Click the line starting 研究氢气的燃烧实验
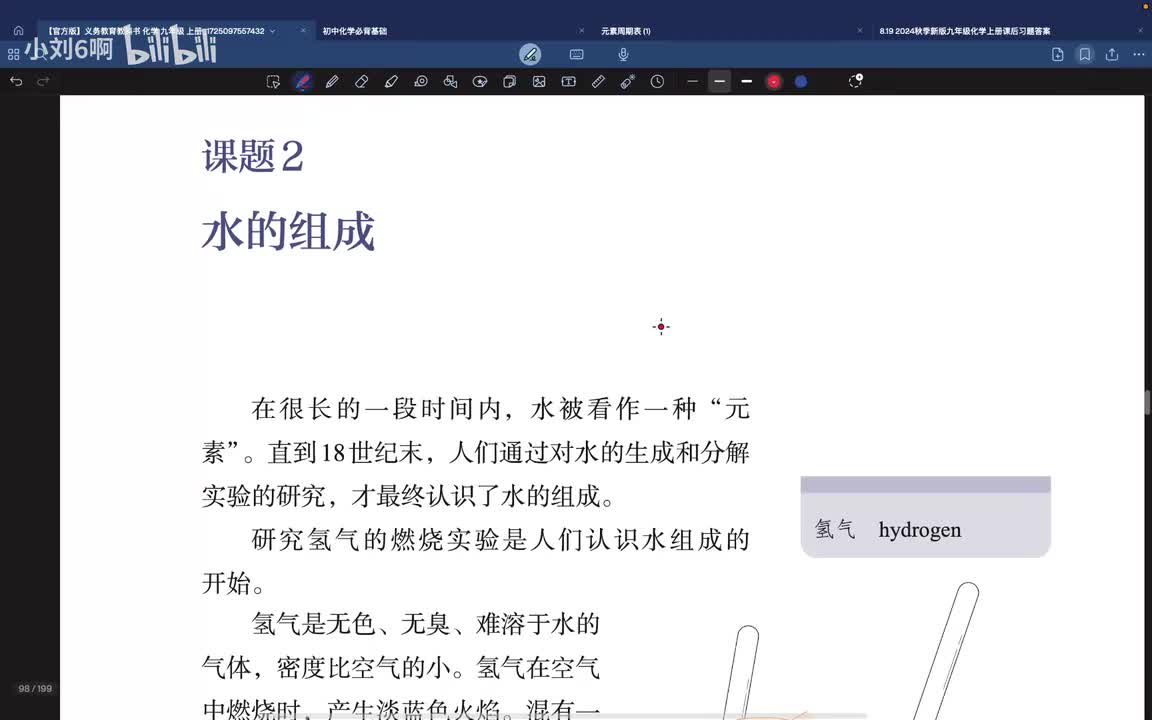 (x=500, y=540)
